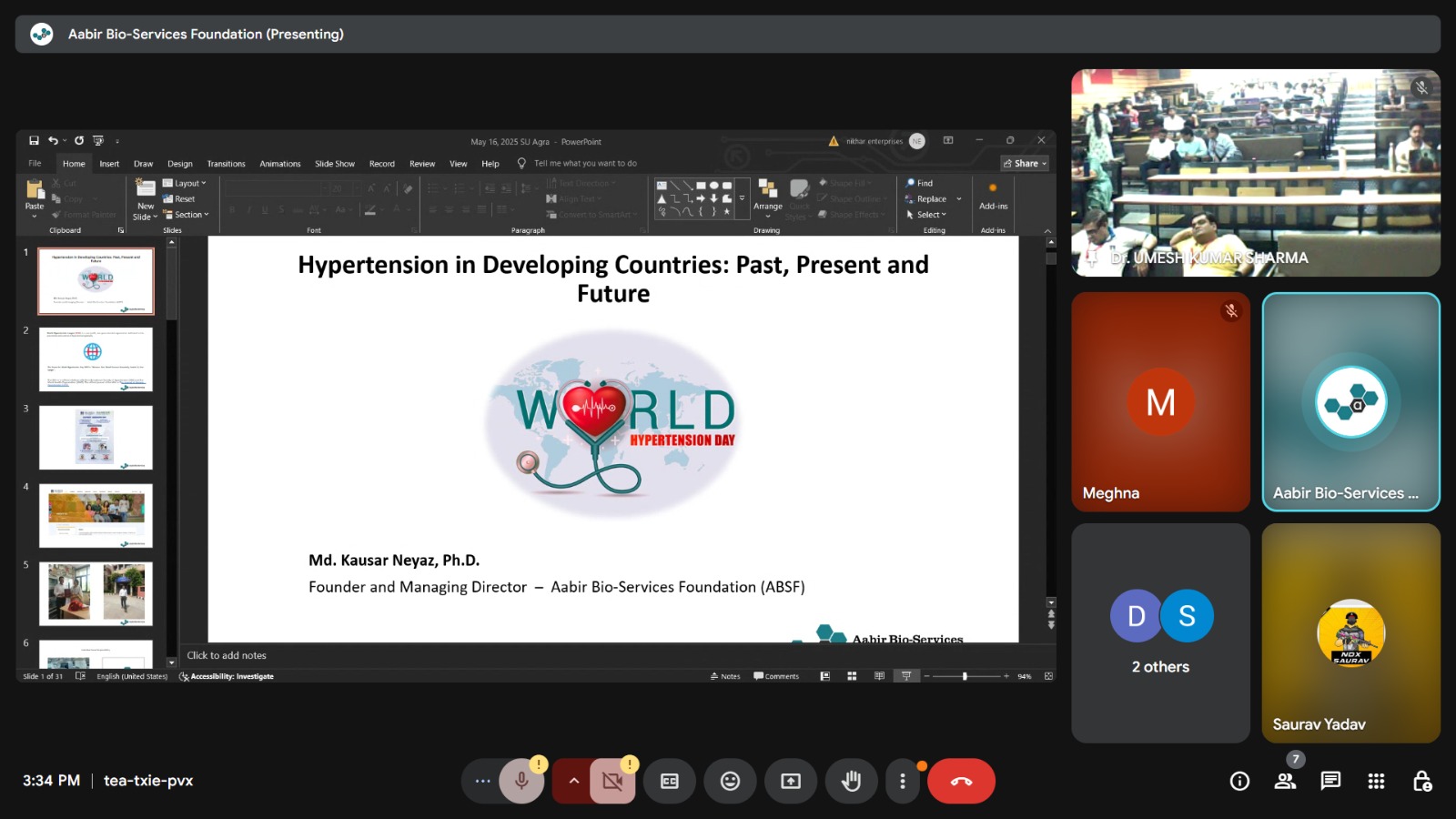1456x819 pixels.
Task: Click the red leave call button
Action: [961, 781]
